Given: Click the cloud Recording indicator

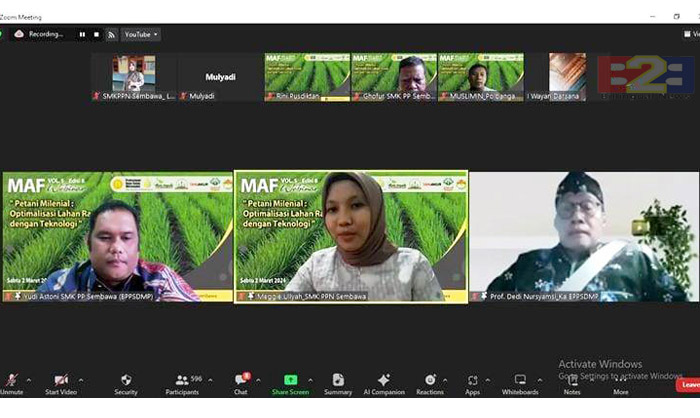Looking at the screenshot, I should (39, 34).
